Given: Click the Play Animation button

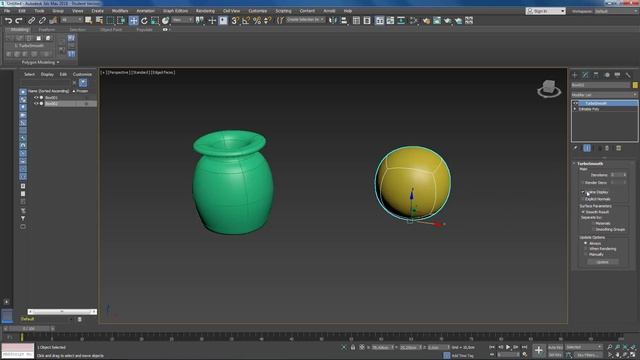Looking at the screenshot, I should (x=508, y=347).
